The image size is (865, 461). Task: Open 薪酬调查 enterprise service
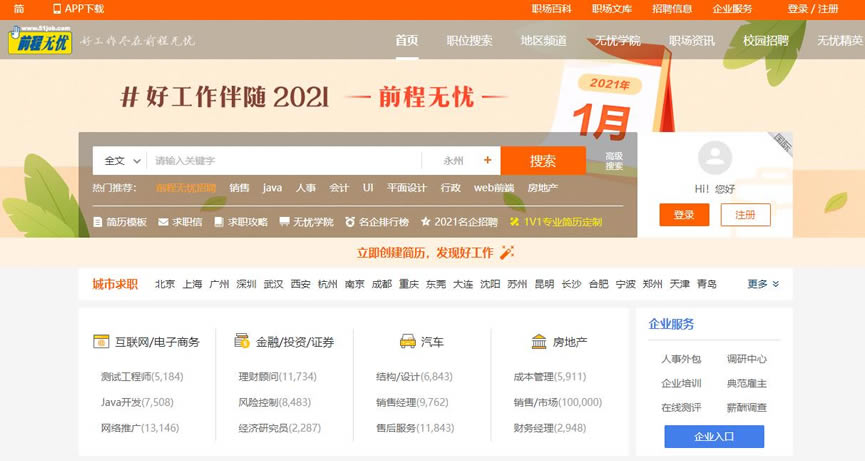[x=747, y=408]
